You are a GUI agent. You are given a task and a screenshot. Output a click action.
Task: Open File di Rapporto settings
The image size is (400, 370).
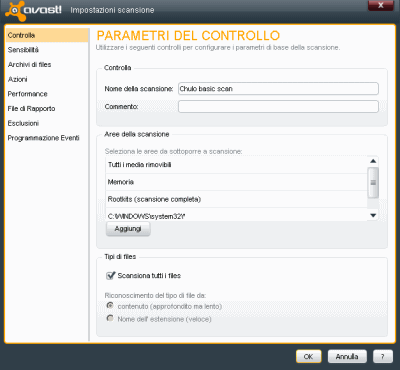click(x=47, y=108)
